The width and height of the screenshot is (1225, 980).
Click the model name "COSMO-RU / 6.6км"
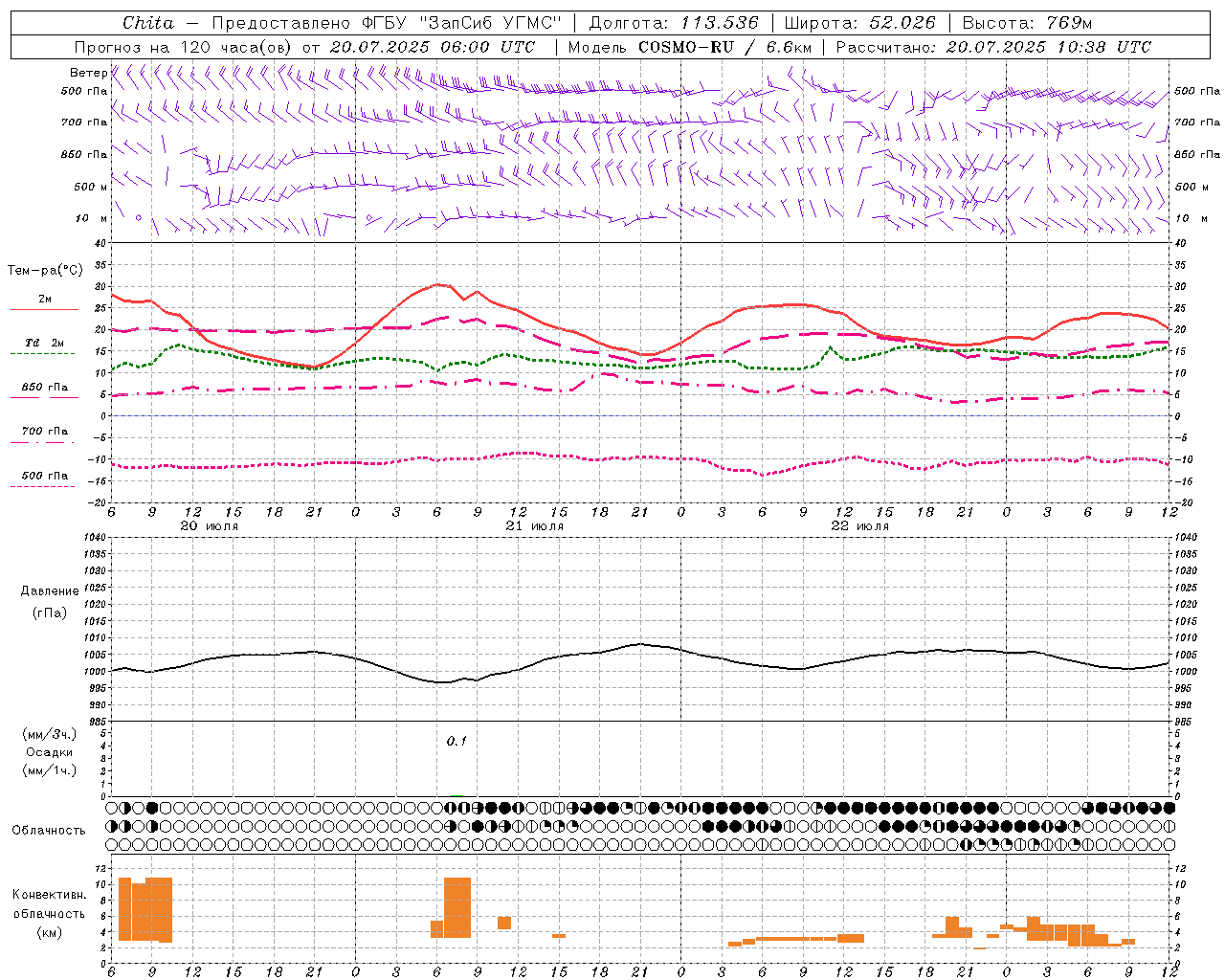coord(725,47)
